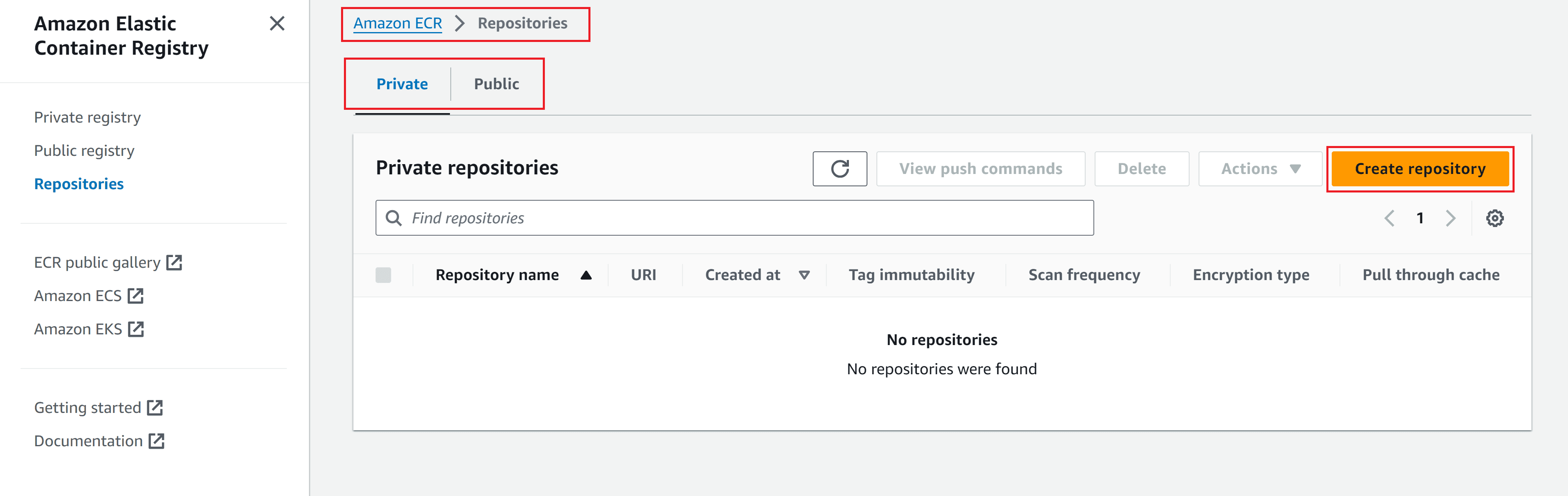Image resolution: width=1568 pixels, height=496 pixels.
Task: Open Amazon ECS link
Action: [78, 296]
